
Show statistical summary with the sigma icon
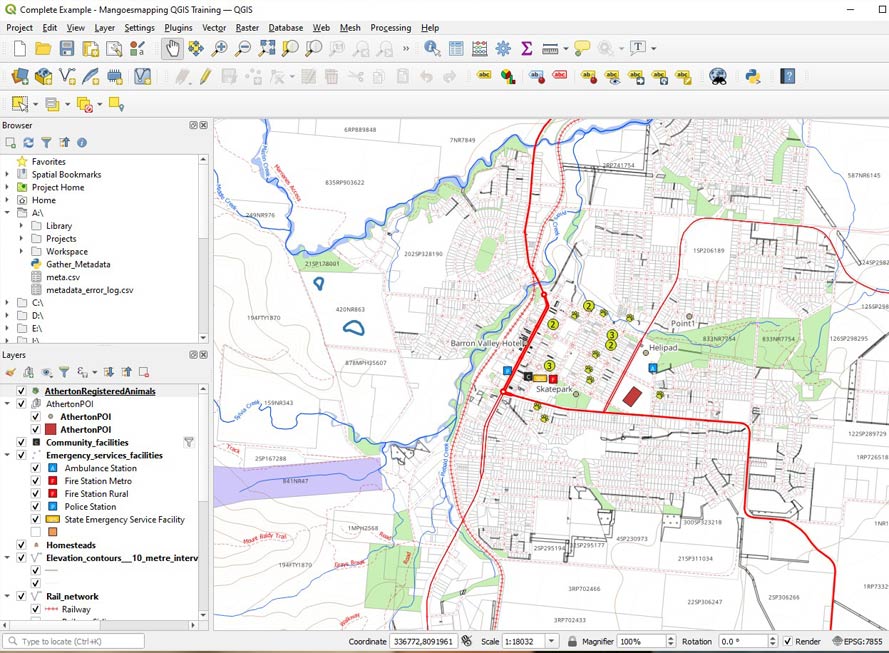pos(527,49)
